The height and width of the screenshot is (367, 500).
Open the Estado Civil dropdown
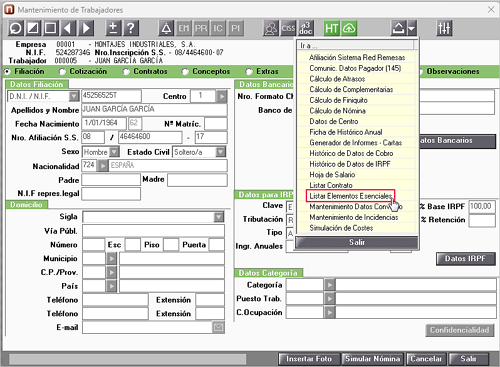(x=221, y=152)
